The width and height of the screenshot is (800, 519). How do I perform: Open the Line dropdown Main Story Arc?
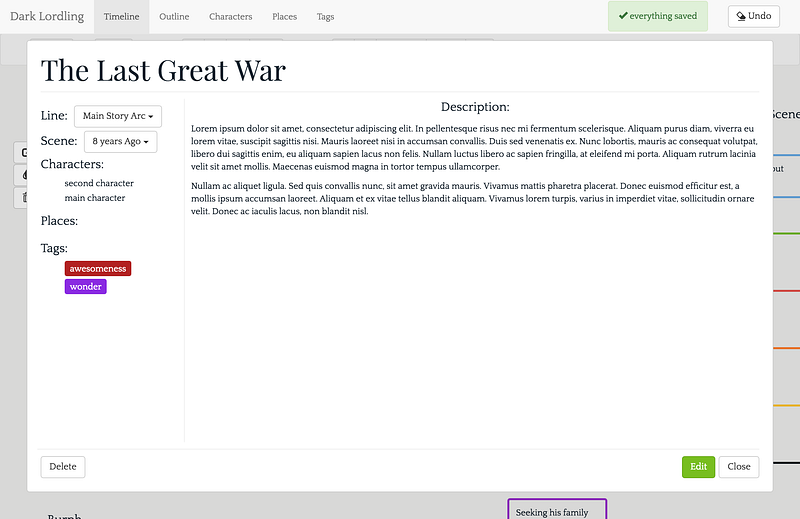pyautogui.click(x=118, y=116)
